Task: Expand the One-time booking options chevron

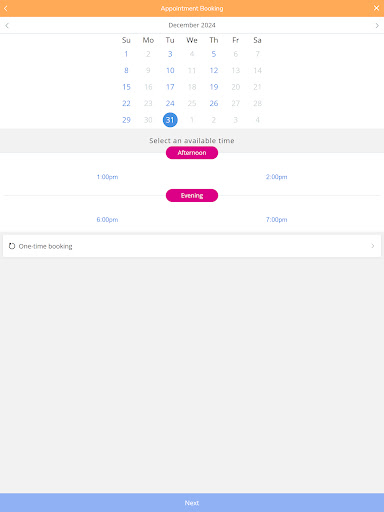Action: (x=373, y=246)
